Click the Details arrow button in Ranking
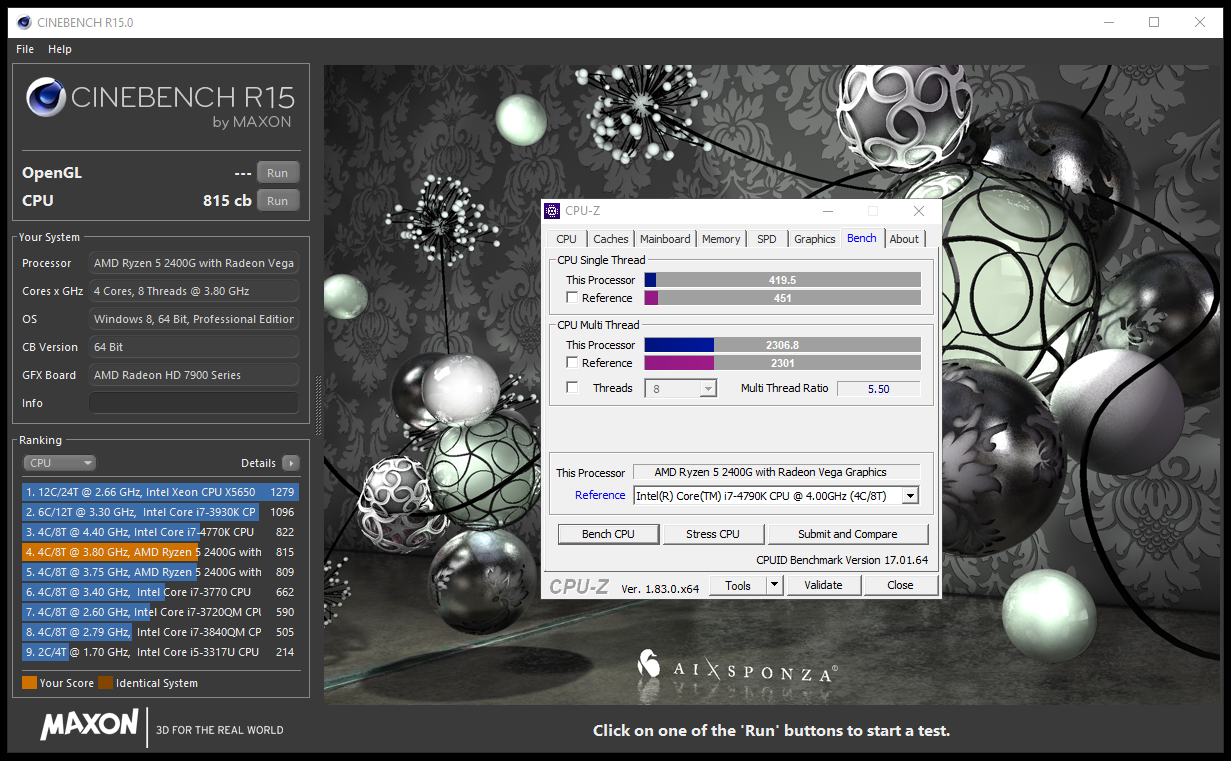The image size is (1231, 761). 290,463
